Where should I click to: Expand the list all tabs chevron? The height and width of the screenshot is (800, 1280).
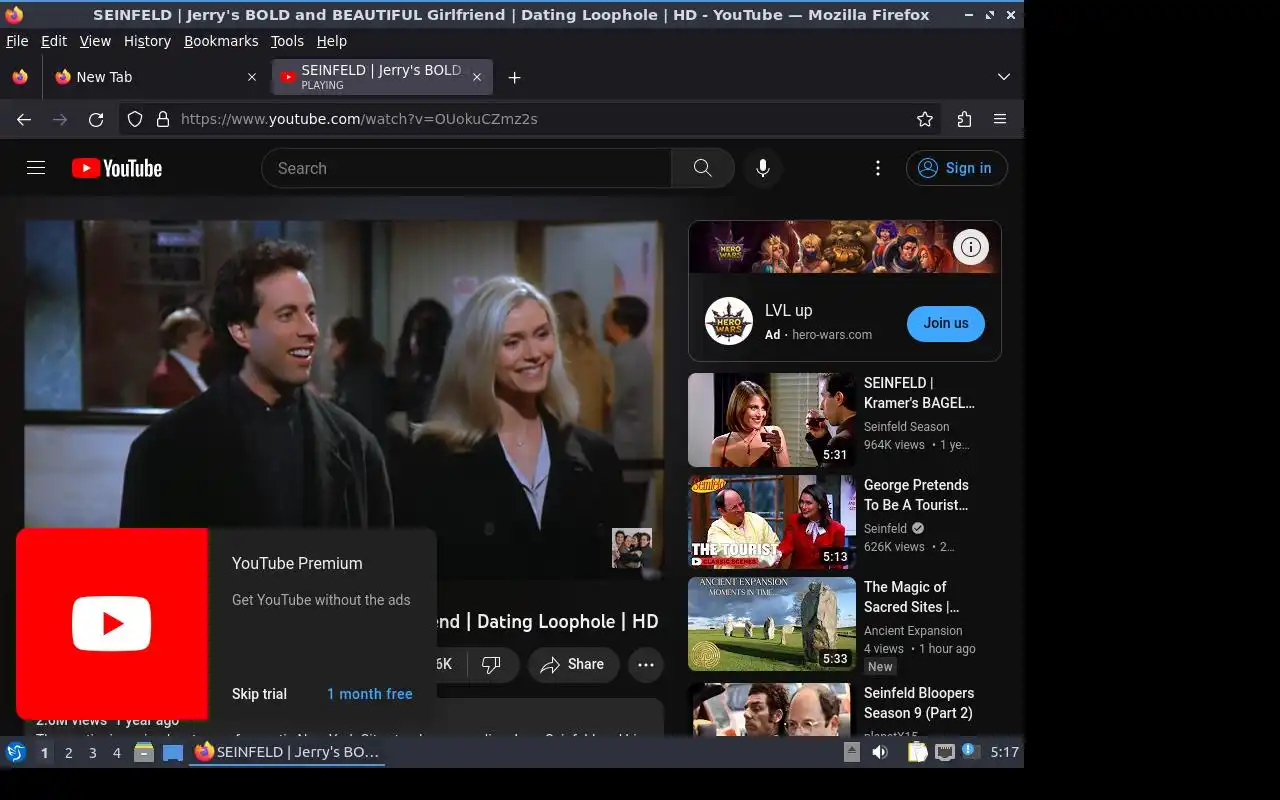(1004, 77)
